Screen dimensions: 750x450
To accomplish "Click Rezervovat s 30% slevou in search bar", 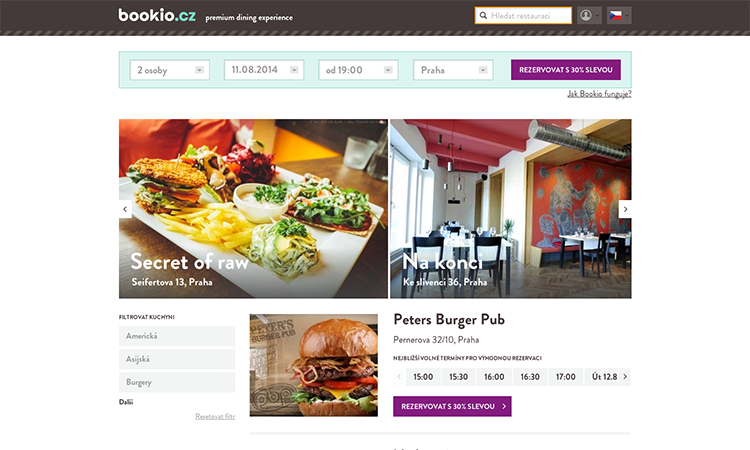I will pyautogui.click(x=566, y=70).
